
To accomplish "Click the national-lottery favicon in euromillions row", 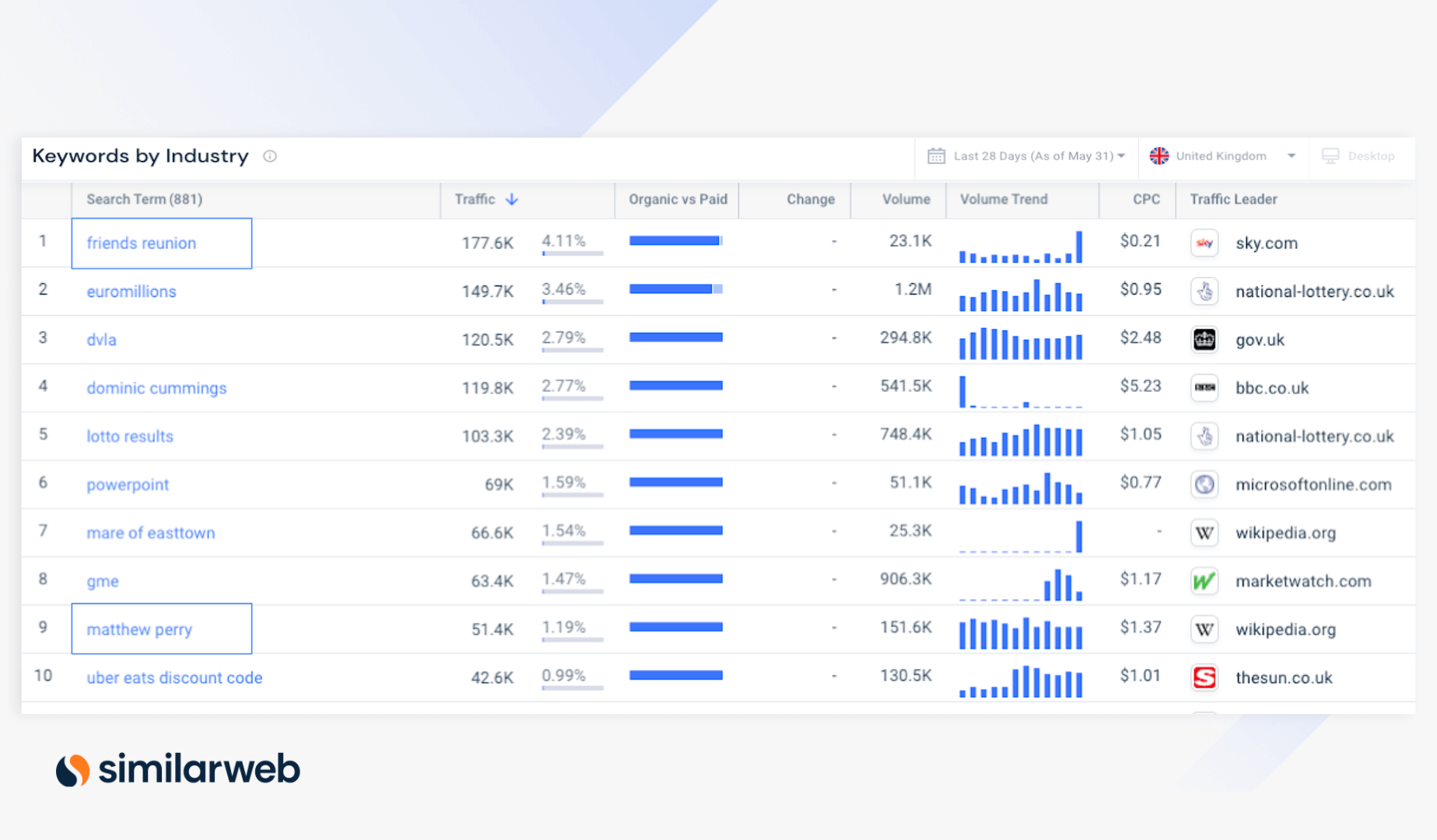I will 1204,292.
